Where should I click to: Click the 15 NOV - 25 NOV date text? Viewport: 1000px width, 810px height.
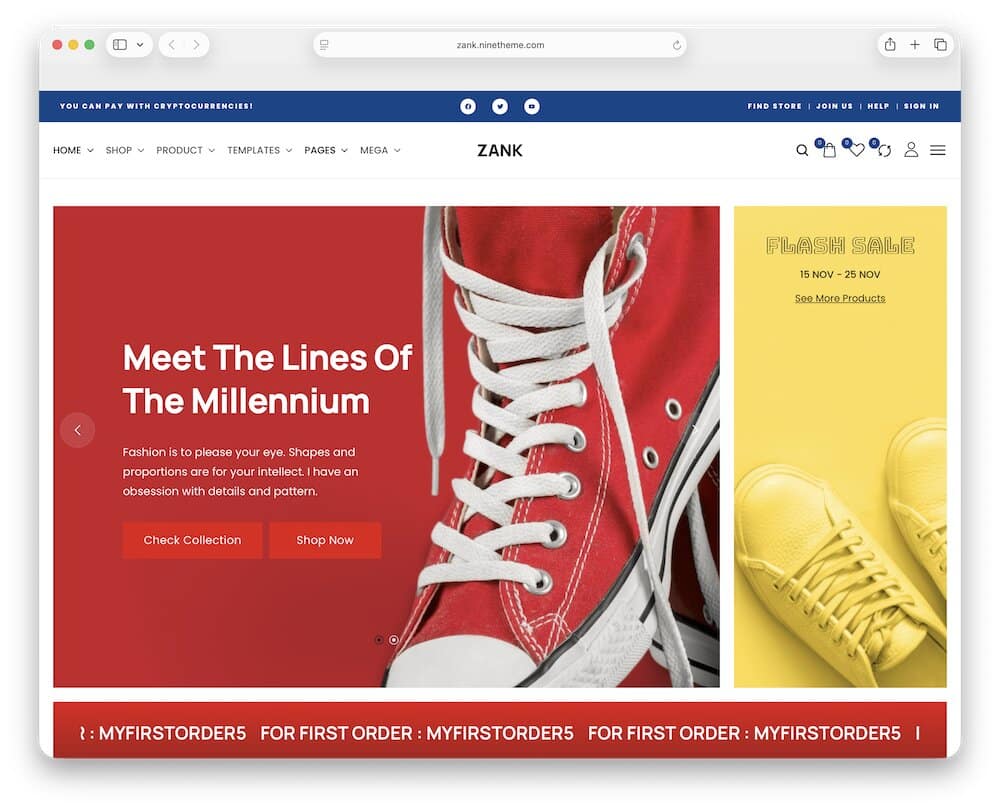pos(840,275)
